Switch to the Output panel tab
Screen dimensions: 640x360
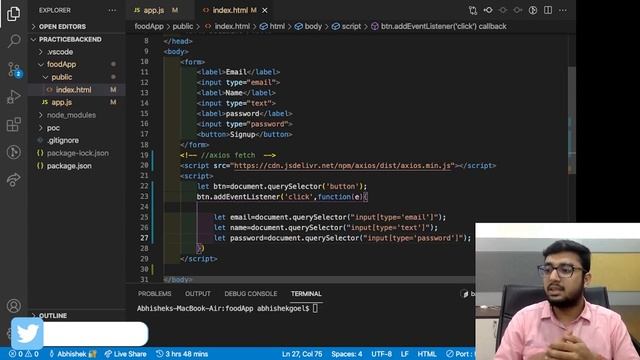coord(198,293)
